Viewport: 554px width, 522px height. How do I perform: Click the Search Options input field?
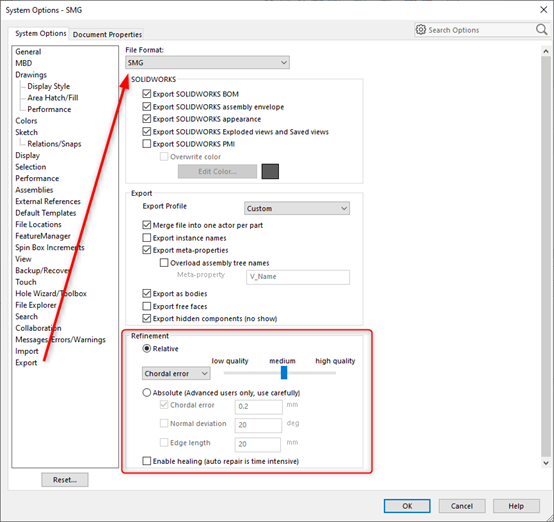(481, 30)
